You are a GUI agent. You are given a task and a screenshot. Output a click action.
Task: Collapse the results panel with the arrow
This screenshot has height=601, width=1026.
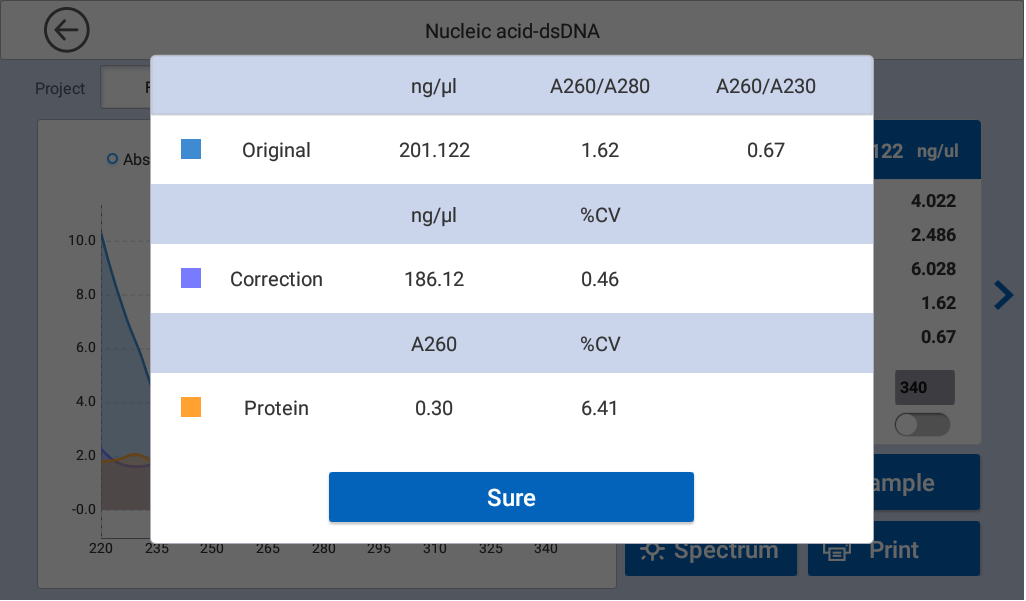pyautogui.click(x=1002, y=295)
